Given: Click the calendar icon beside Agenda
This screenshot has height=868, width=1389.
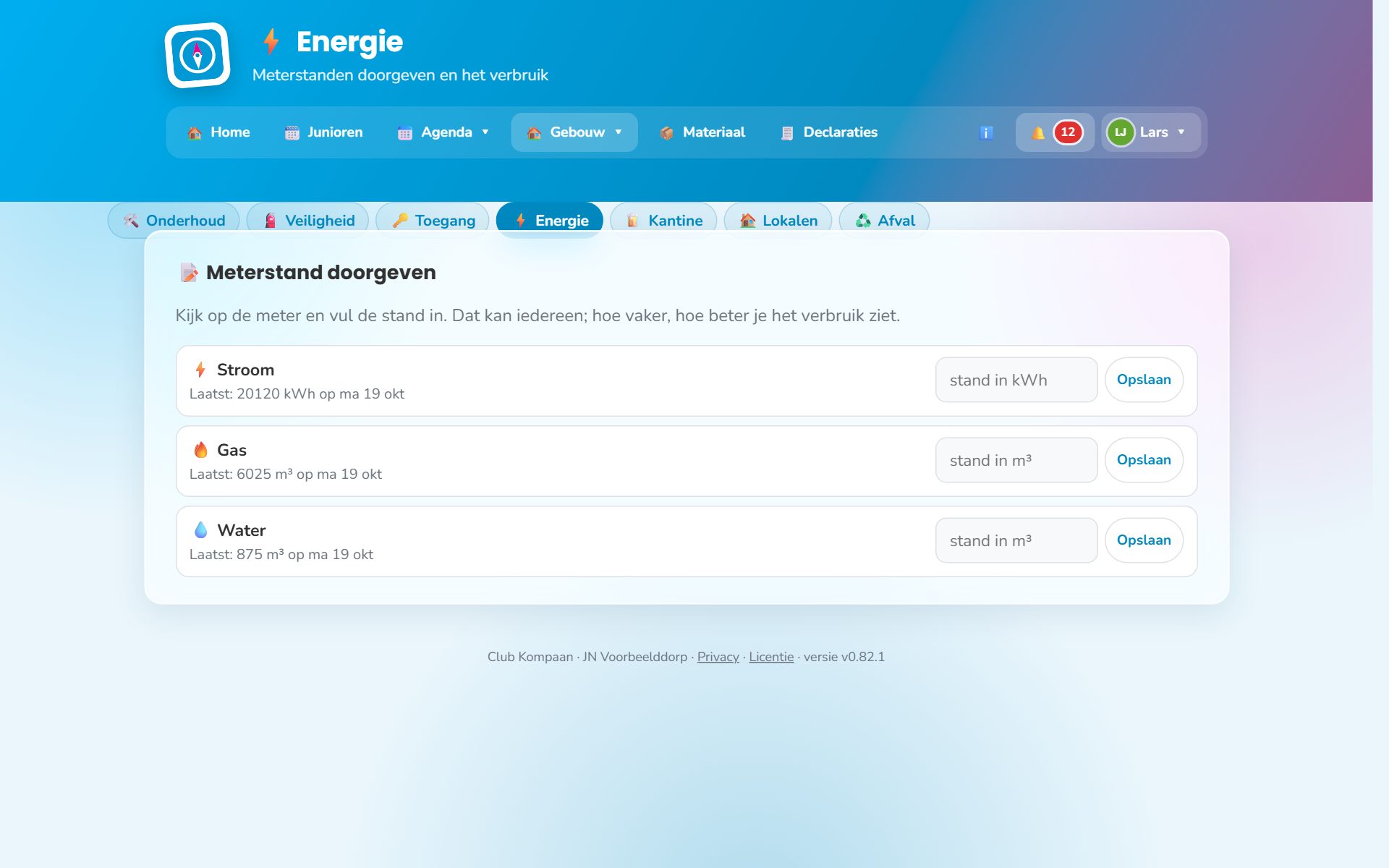Looking at the screenshot, I should coord(405,132).
